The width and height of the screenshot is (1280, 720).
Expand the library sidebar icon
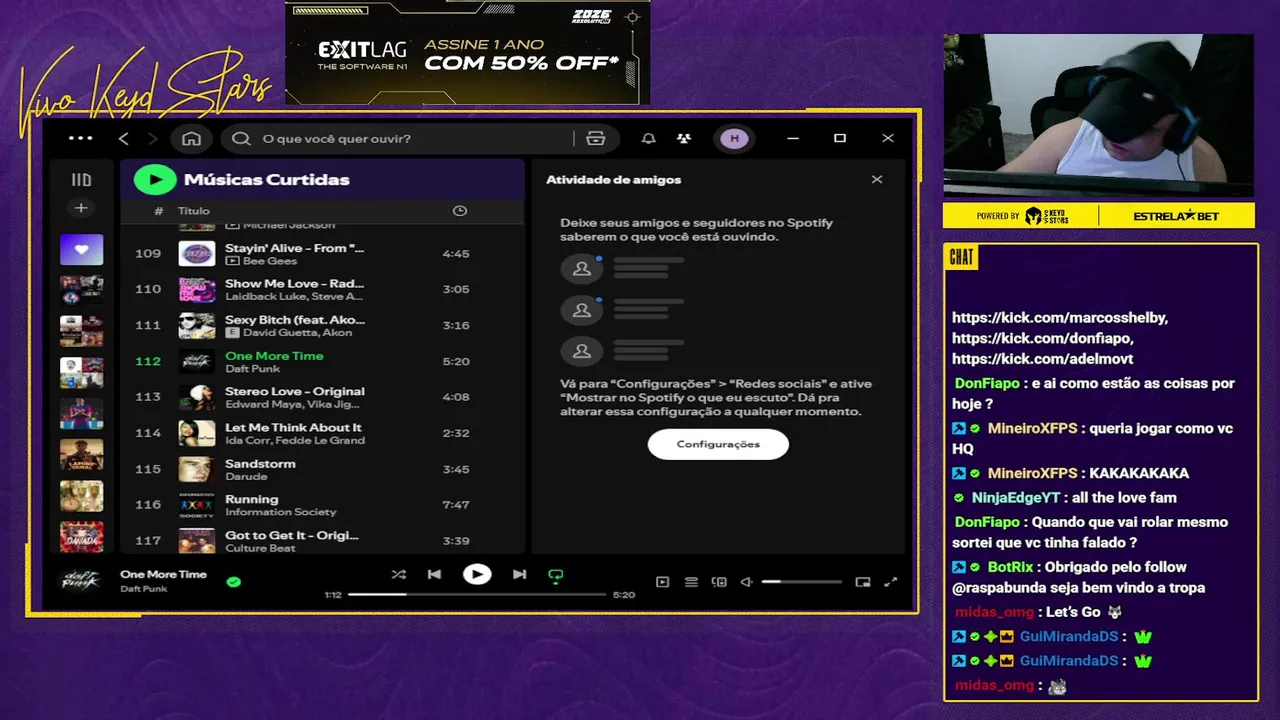81,180
